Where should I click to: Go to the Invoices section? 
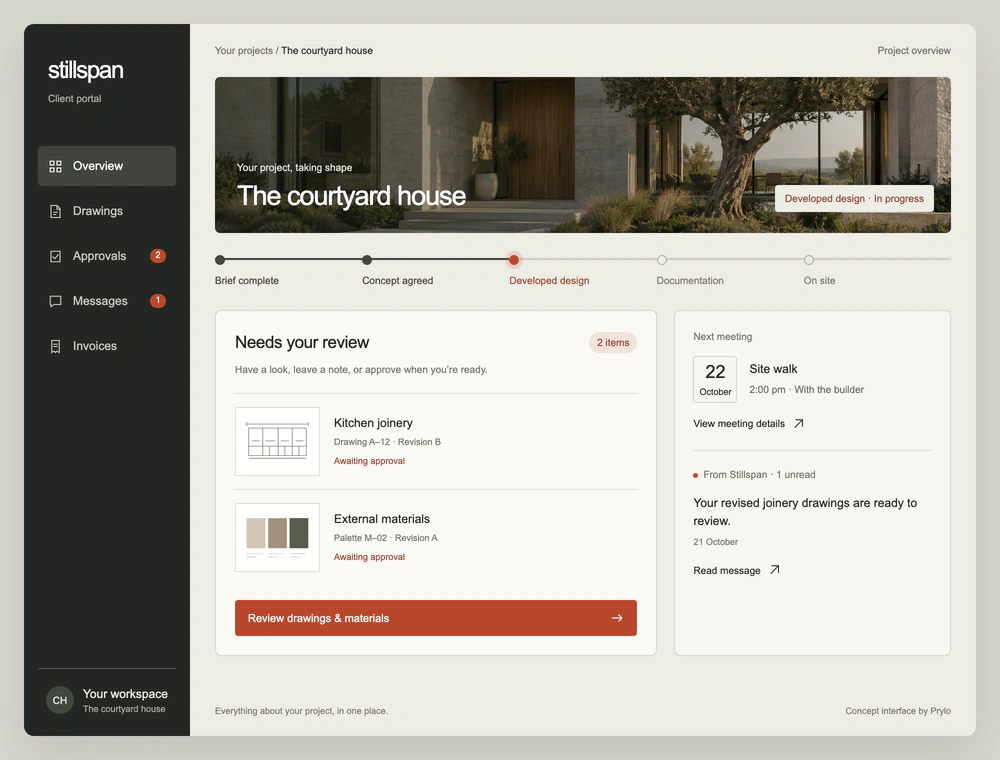107,346
